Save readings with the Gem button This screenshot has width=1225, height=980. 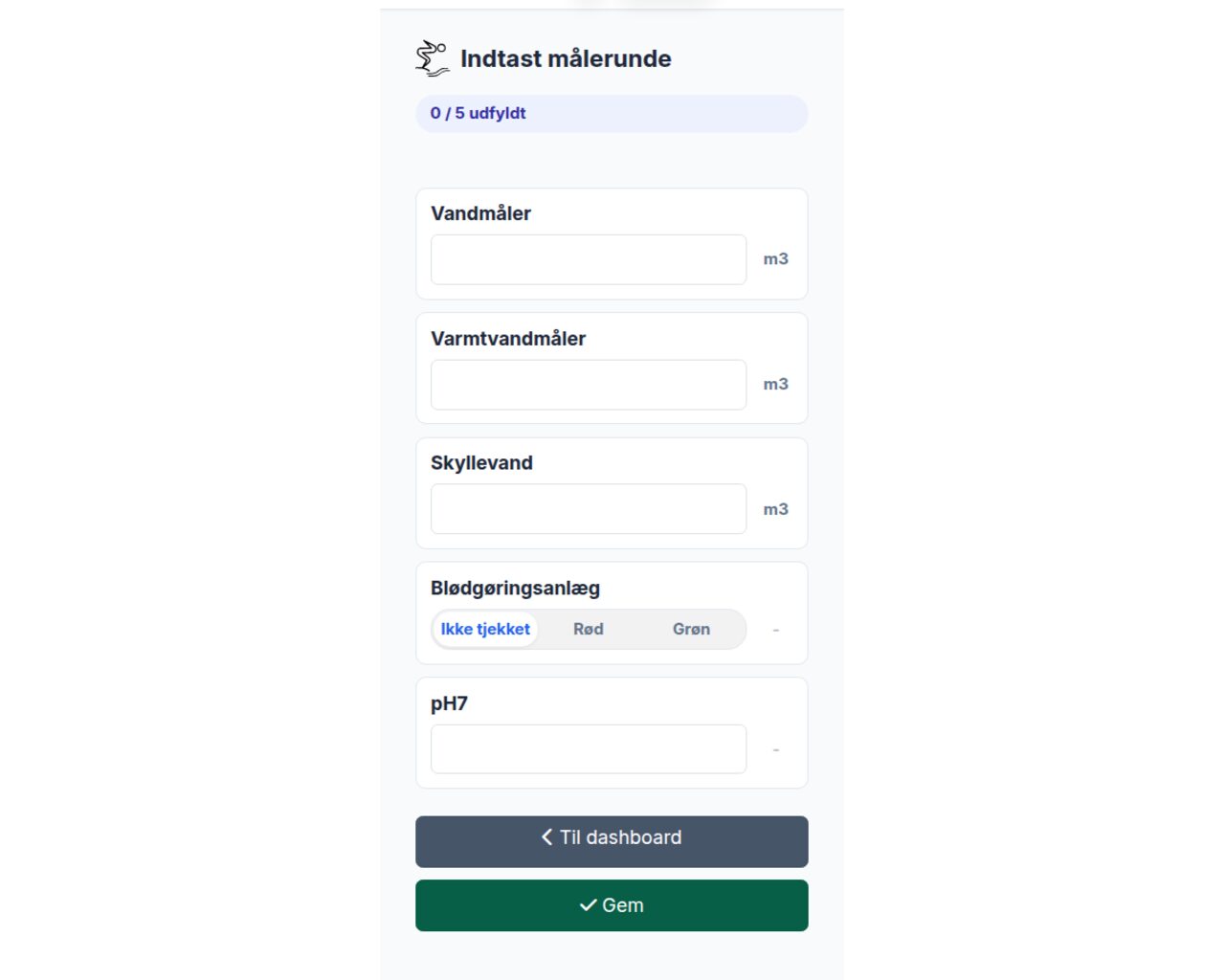click(x=612, y=905)
